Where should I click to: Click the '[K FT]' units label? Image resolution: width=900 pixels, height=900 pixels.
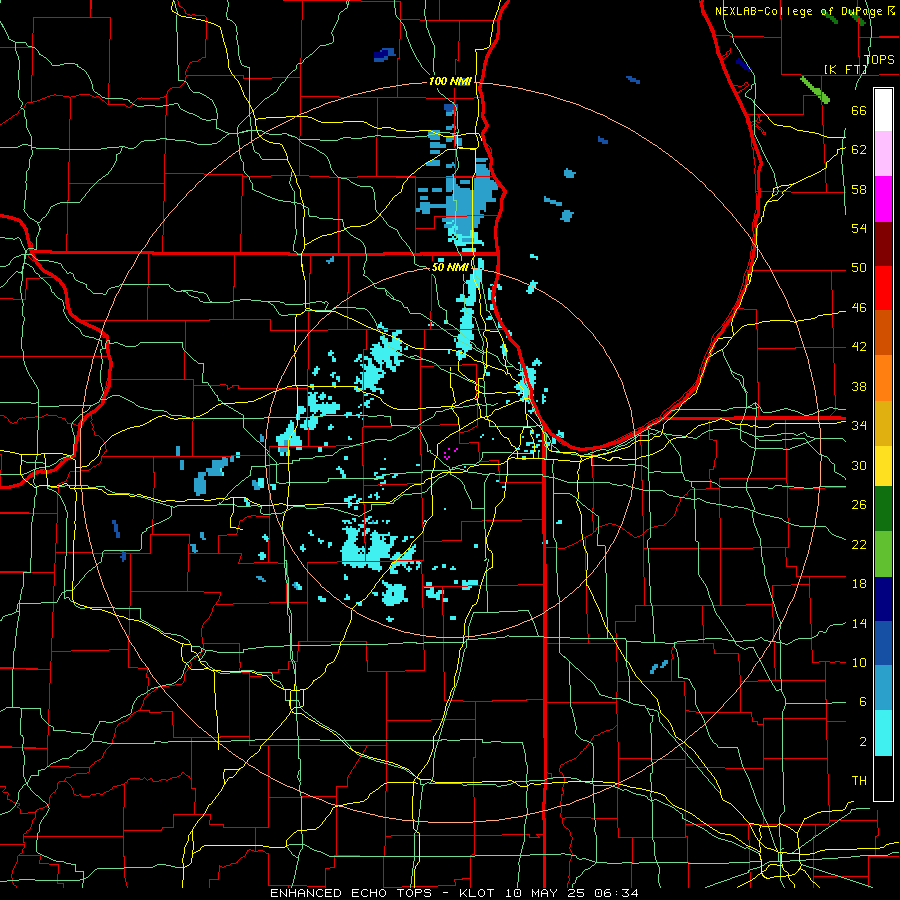coord(845,69)
